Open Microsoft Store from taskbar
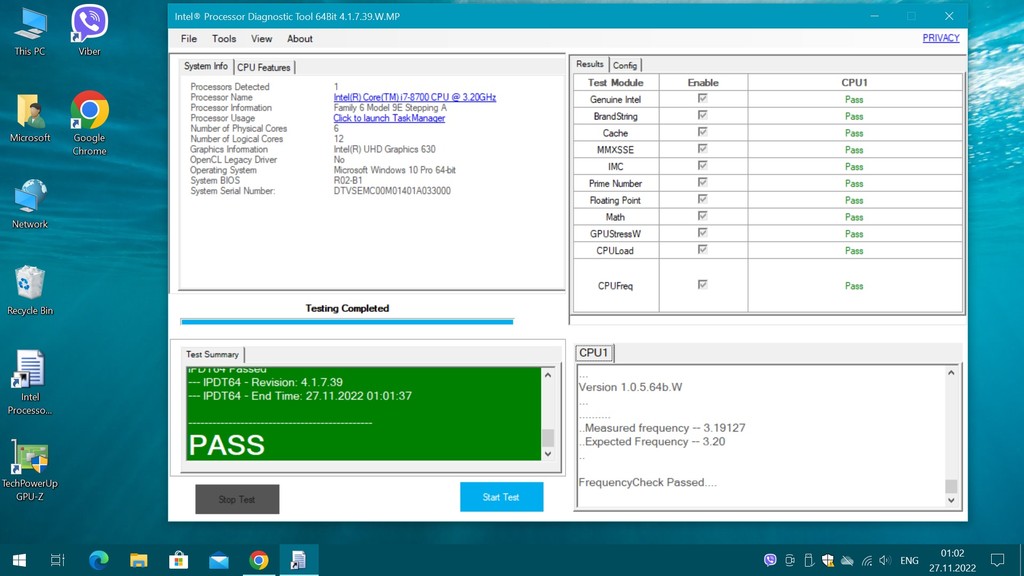The height and width of the screenshot is (576, 1024). coord(178,560)
